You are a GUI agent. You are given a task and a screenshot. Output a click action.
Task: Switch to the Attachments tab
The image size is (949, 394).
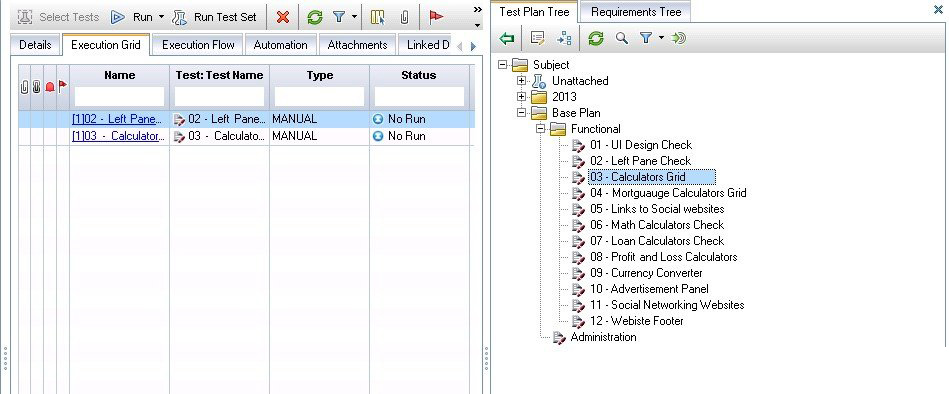pyautogui.click(x=357, y=45)
